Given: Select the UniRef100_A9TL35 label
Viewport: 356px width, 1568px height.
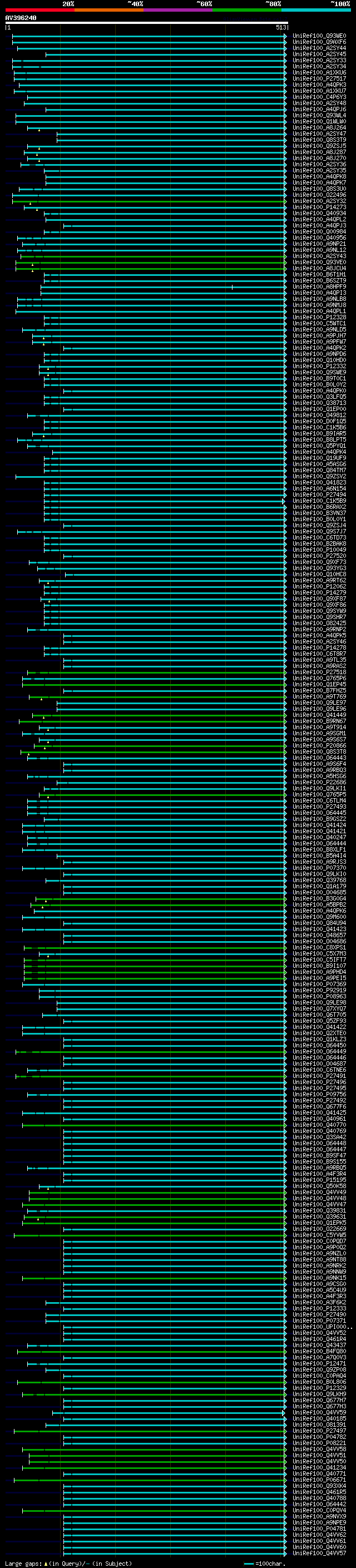Looking at the screenshot, I should point(319,660).
